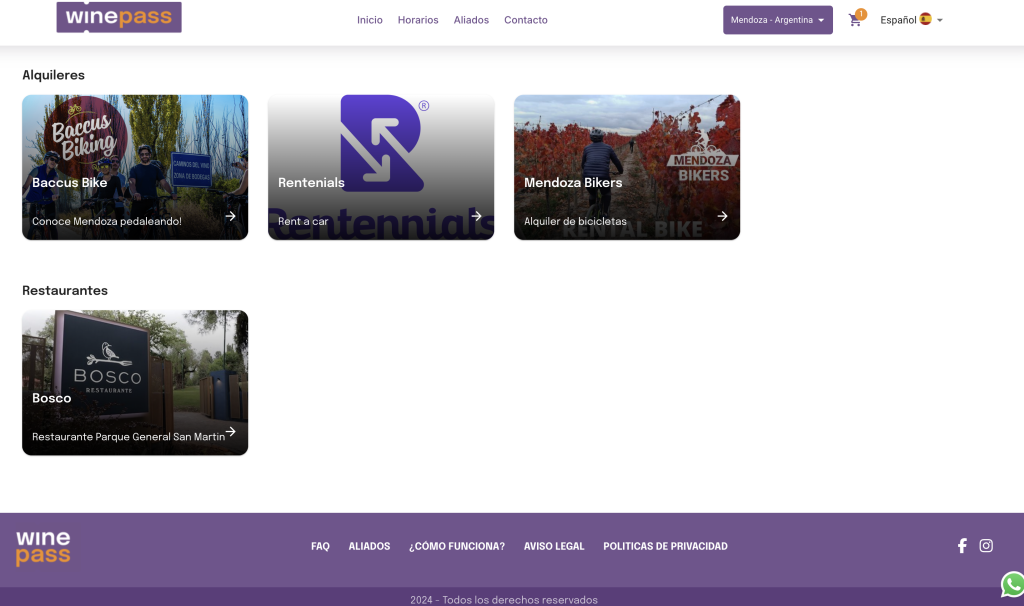Image resolution: width=1024 pixels, height=606 pixels.
Task: Click the arrow on Bosco restaurant card
Action: tap(230, 432)
